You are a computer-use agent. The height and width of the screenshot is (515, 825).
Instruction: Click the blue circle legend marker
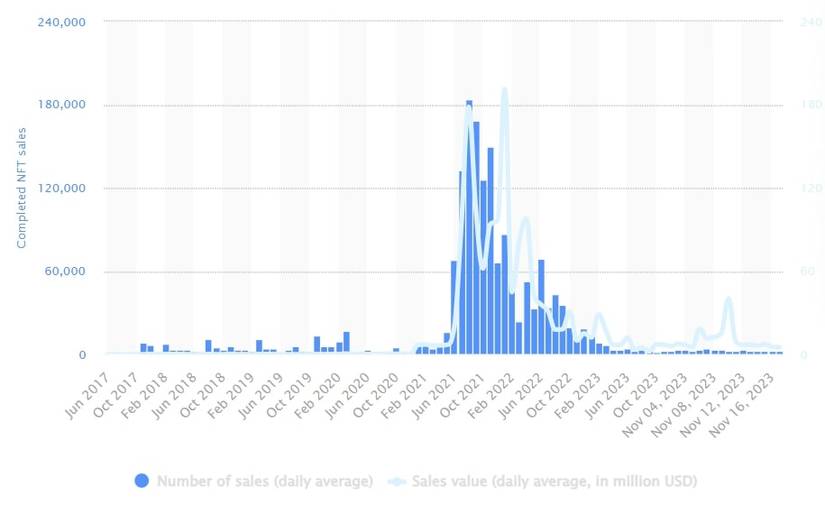pyautogui.click(x=142, y=480)
